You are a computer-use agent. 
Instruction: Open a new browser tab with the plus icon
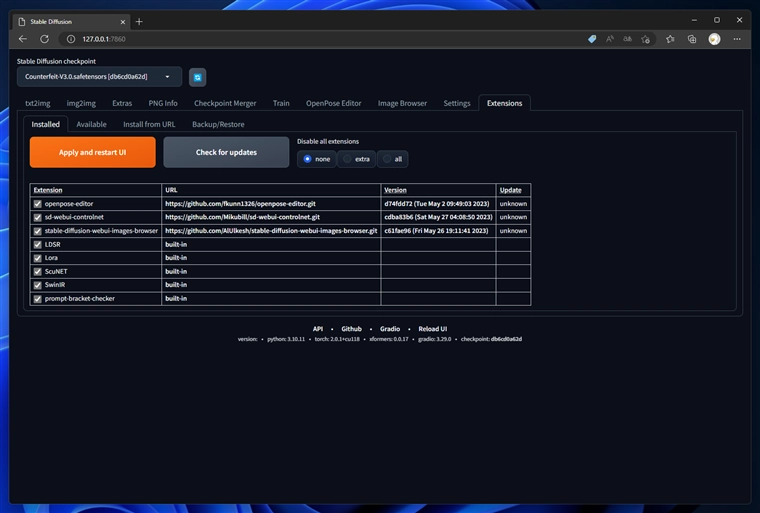click(139, 21)
